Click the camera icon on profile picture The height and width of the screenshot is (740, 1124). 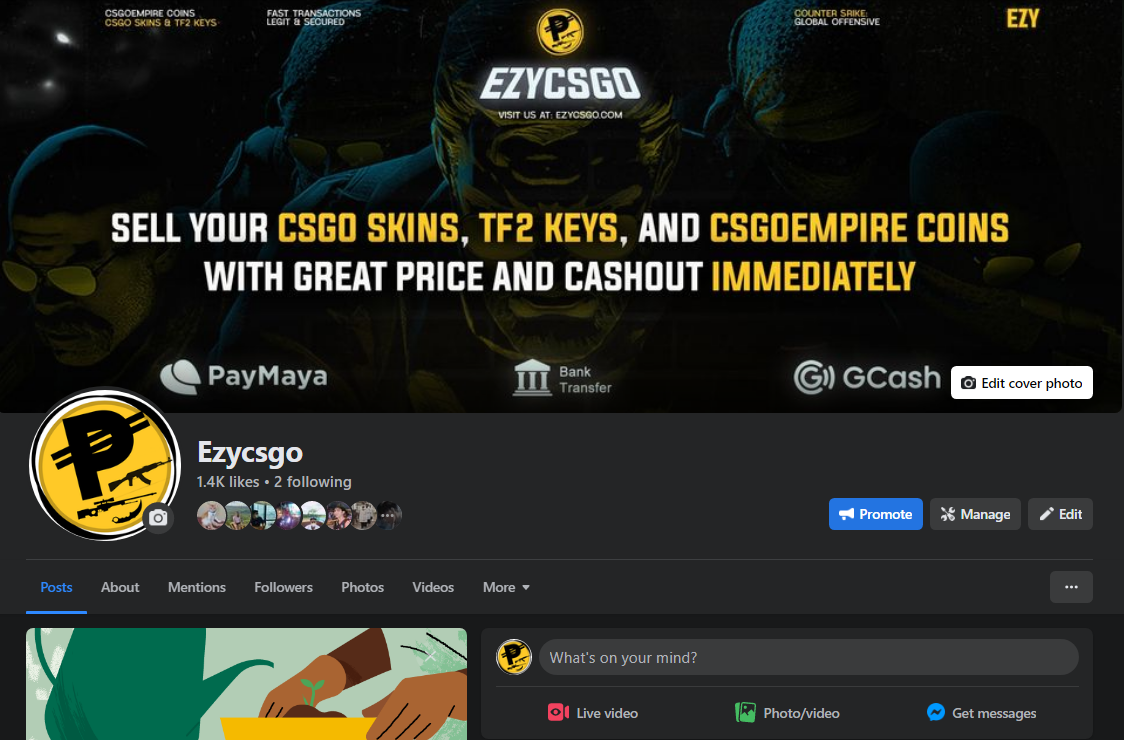pyautogui.click(x=158, y=518)
